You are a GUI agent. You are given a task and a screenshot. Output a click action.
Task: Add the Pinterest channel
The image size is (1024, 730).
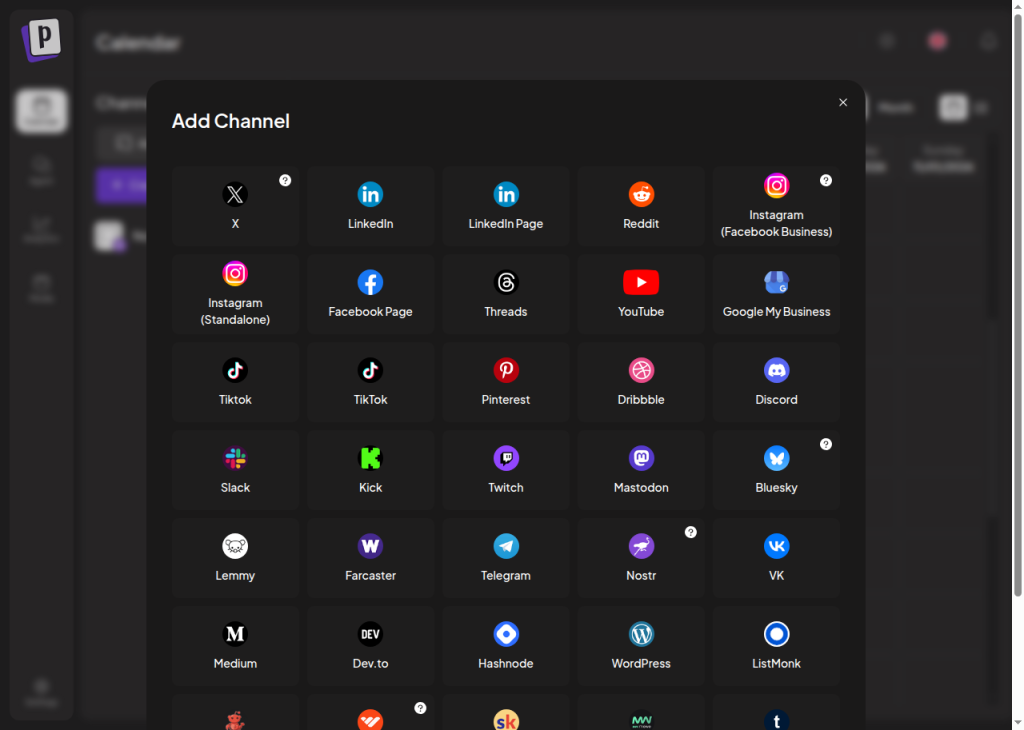(x=505, y=382)
